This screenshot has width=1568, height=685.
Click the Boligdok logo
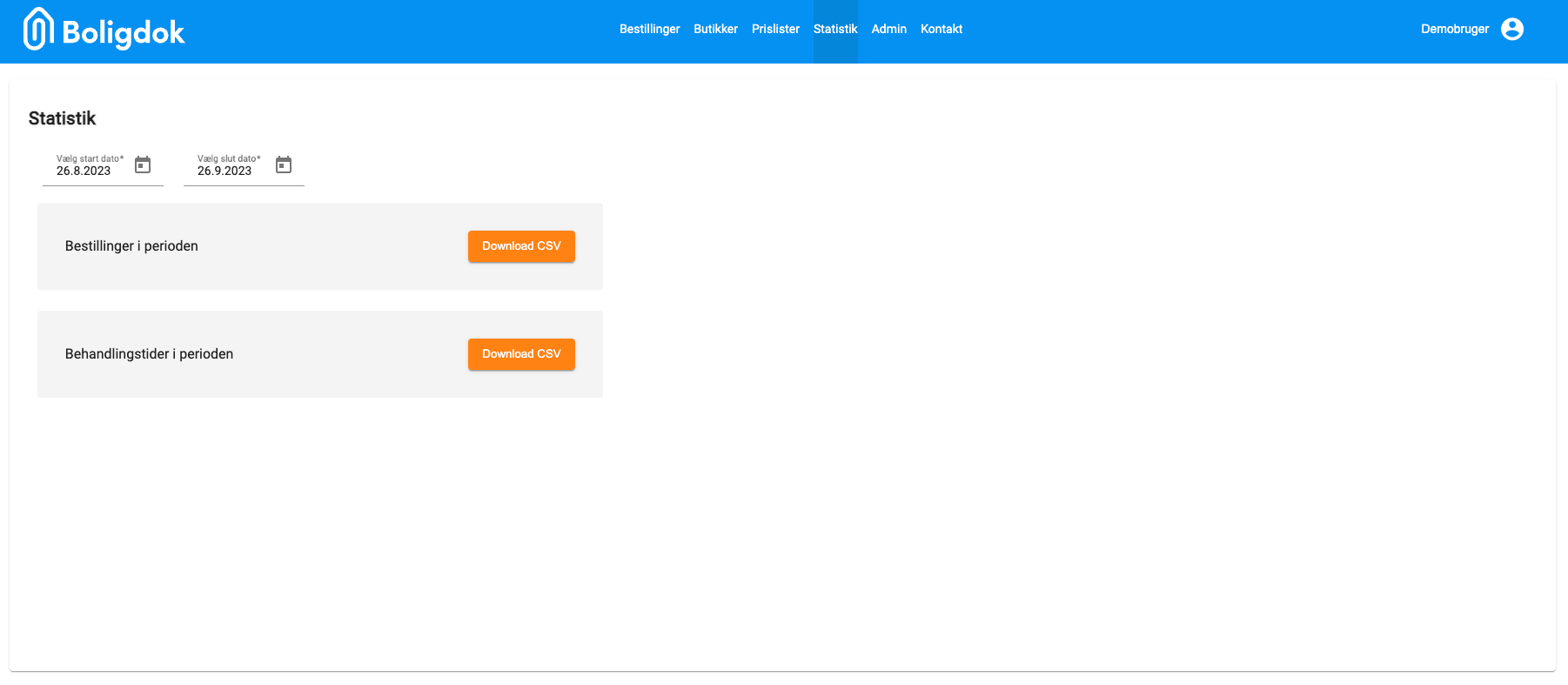point(104,30)
